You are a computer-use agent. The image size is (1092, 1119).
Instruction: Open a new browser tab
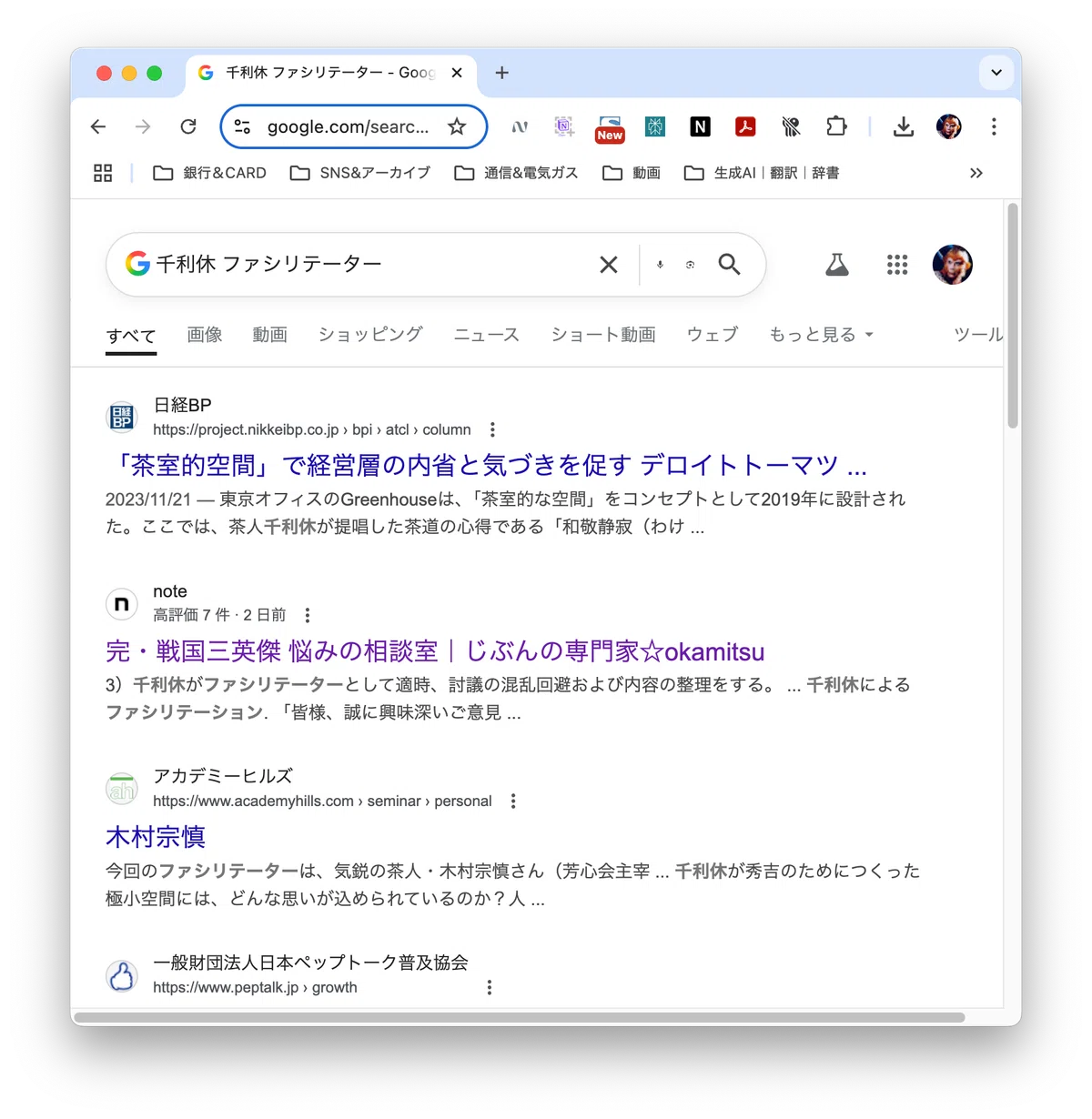(501, 73)
